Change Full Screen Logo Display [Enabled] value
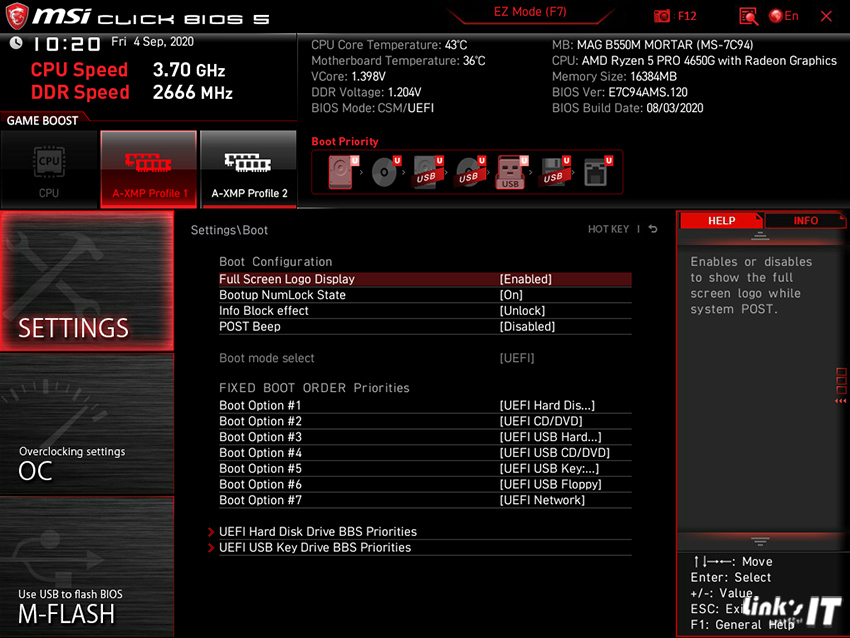Image resolution: width=850 pixels, height=638 pixels. 525,279
